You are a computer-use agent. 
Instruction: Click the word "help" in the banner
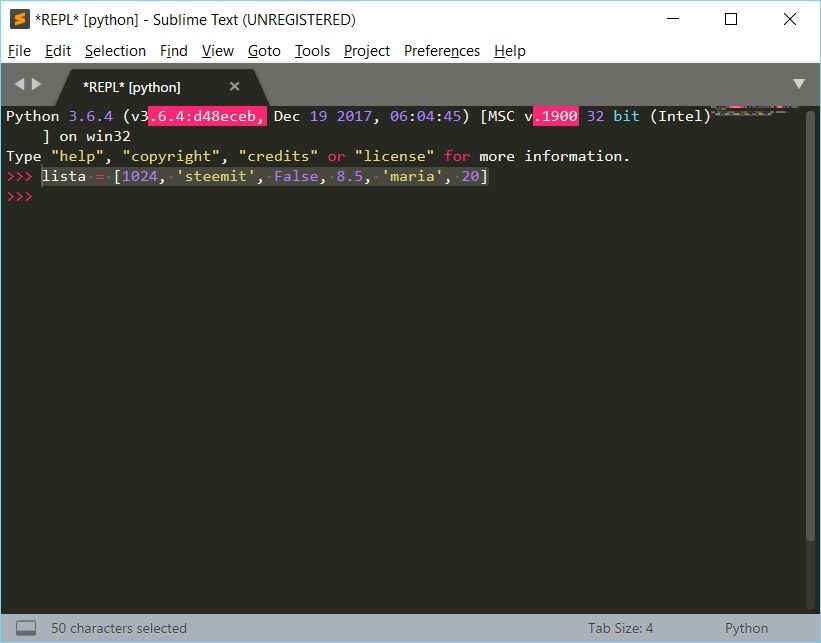coord(77,156)
